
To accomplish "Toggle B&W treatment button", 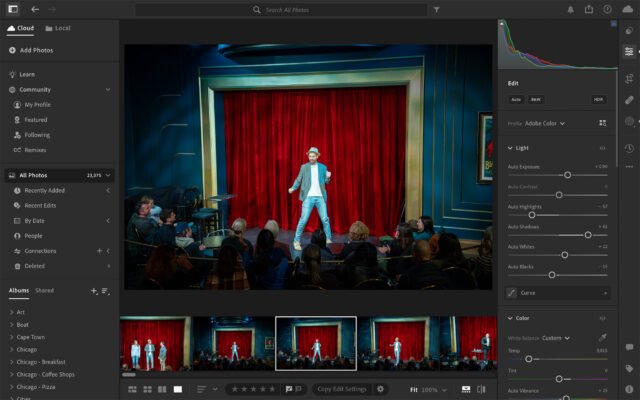I will pyautogui.click(x=536, y=100).
